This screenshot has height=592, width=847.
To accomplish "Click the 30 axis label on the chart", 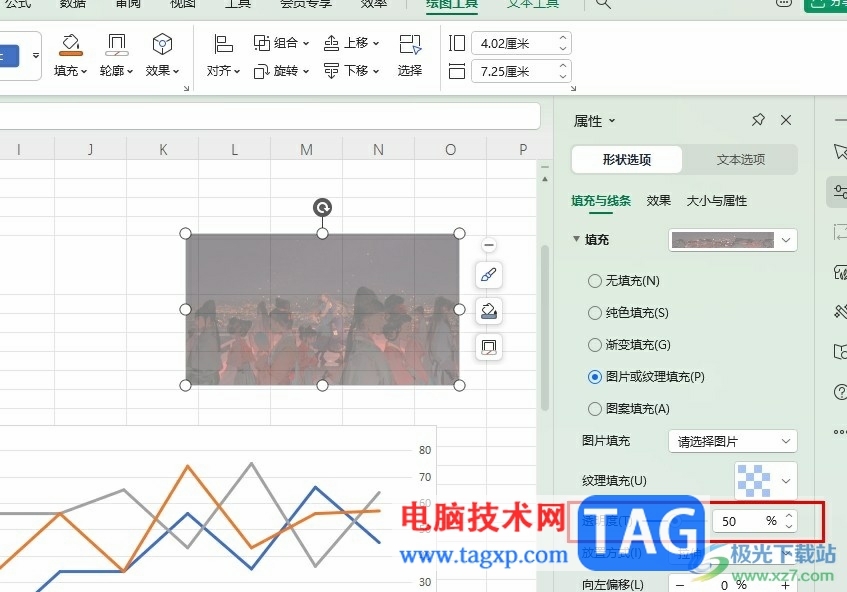I will pos(425,582).
